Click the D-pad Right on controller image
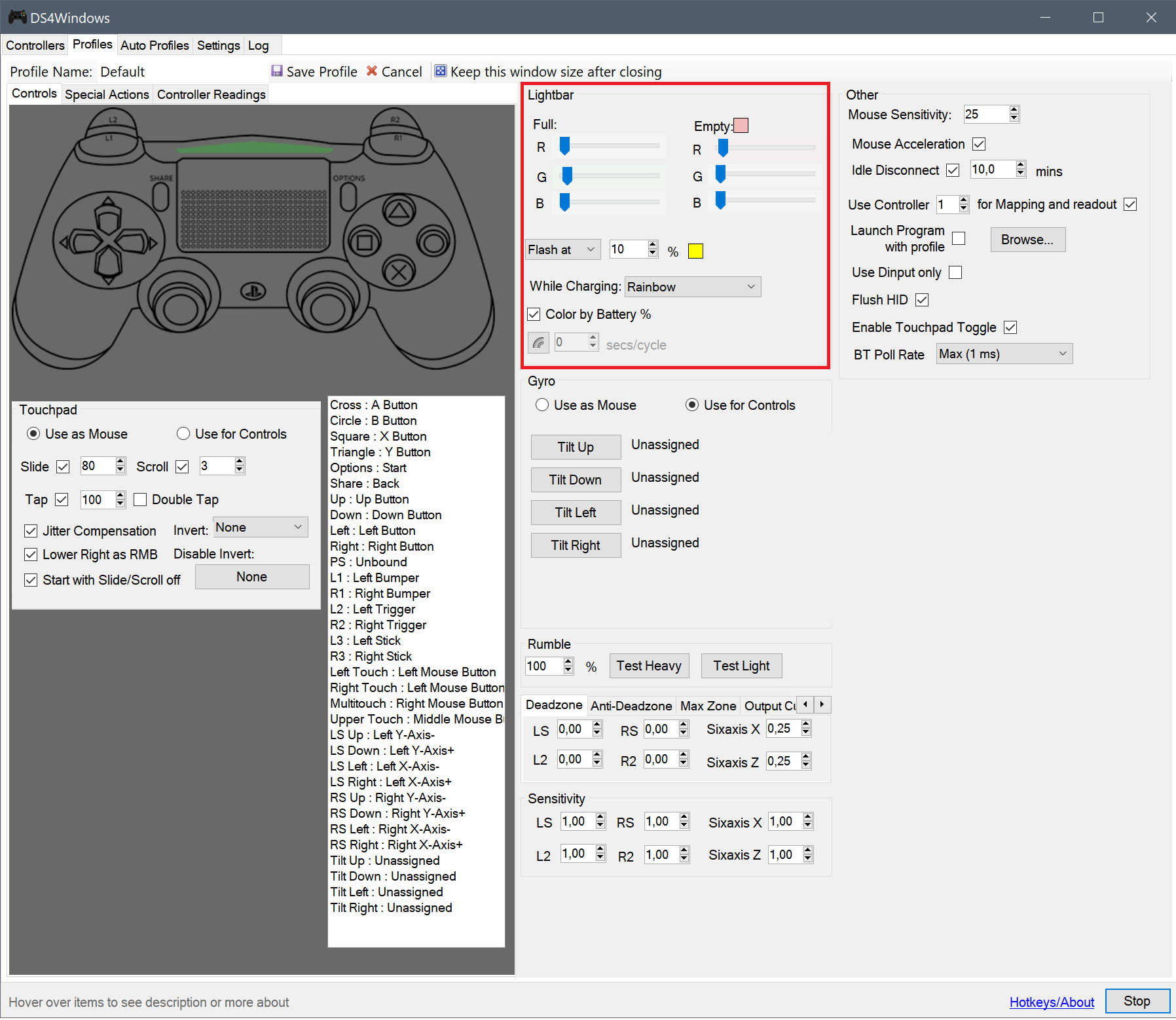Screen dimensions: 1176x1020 pos(136,244)
